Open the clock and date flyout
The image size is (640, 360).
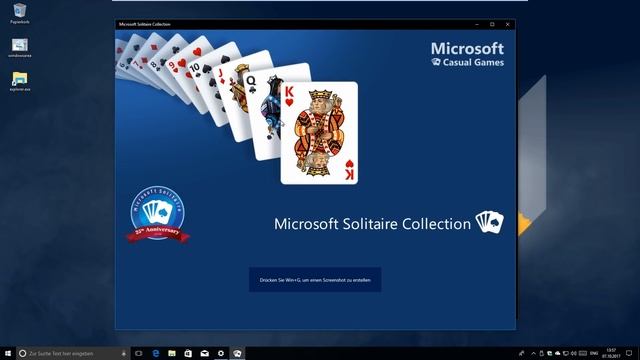(611, 353)
